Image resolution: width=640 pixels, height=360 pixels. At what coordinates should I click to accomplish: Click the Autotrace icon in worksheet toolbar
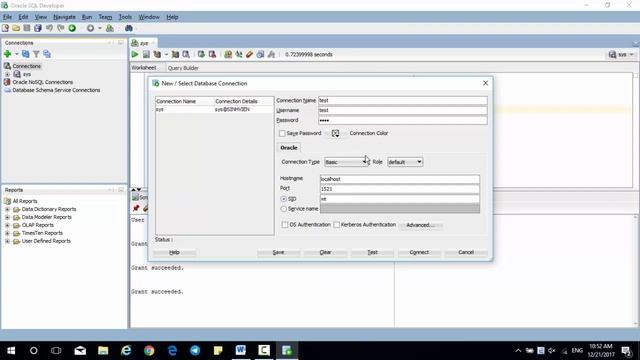point(175,54)
